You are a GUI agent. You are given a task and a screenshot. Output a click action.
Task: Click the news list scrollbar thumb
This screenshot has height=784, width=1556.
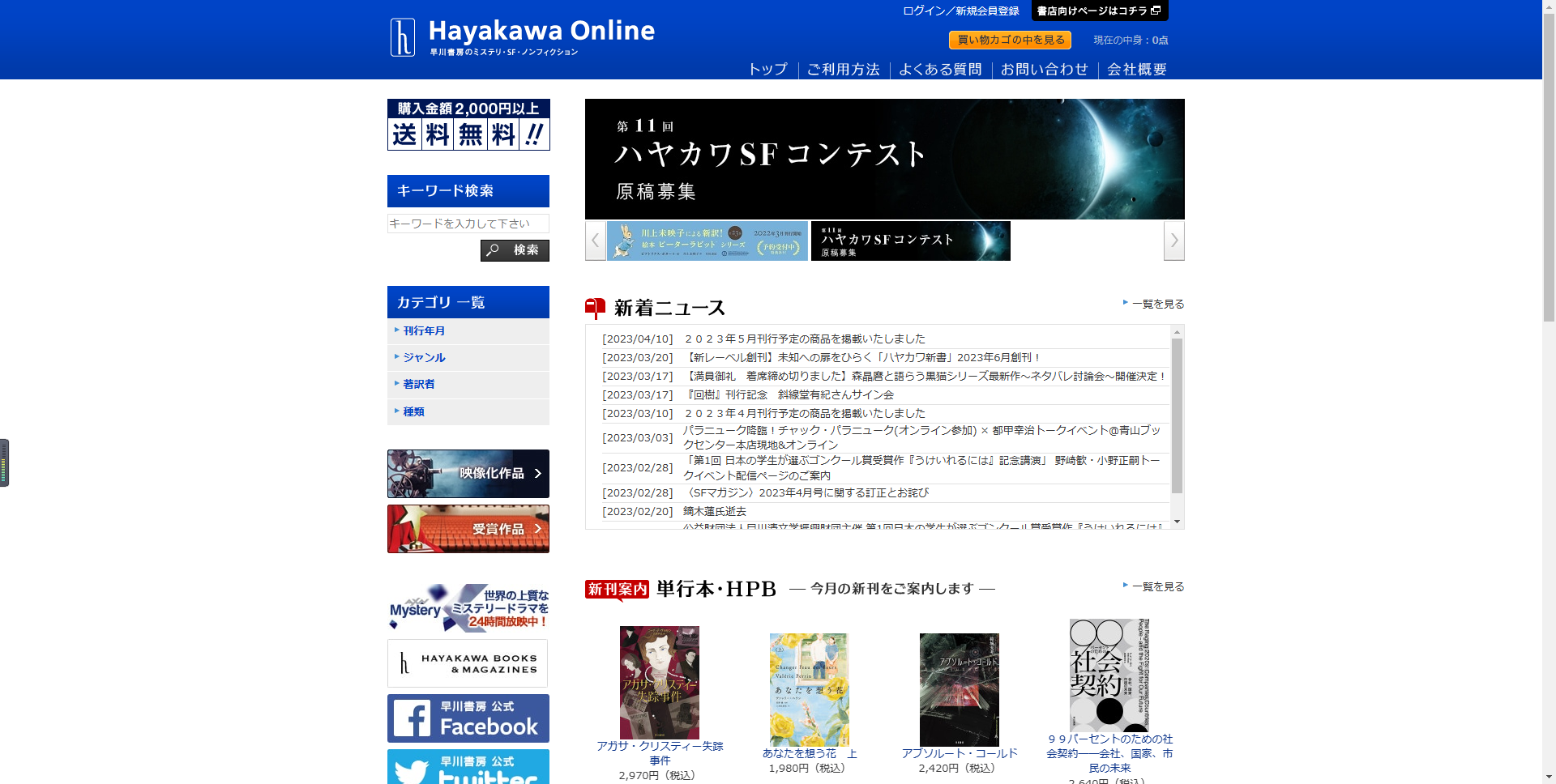1178,415
